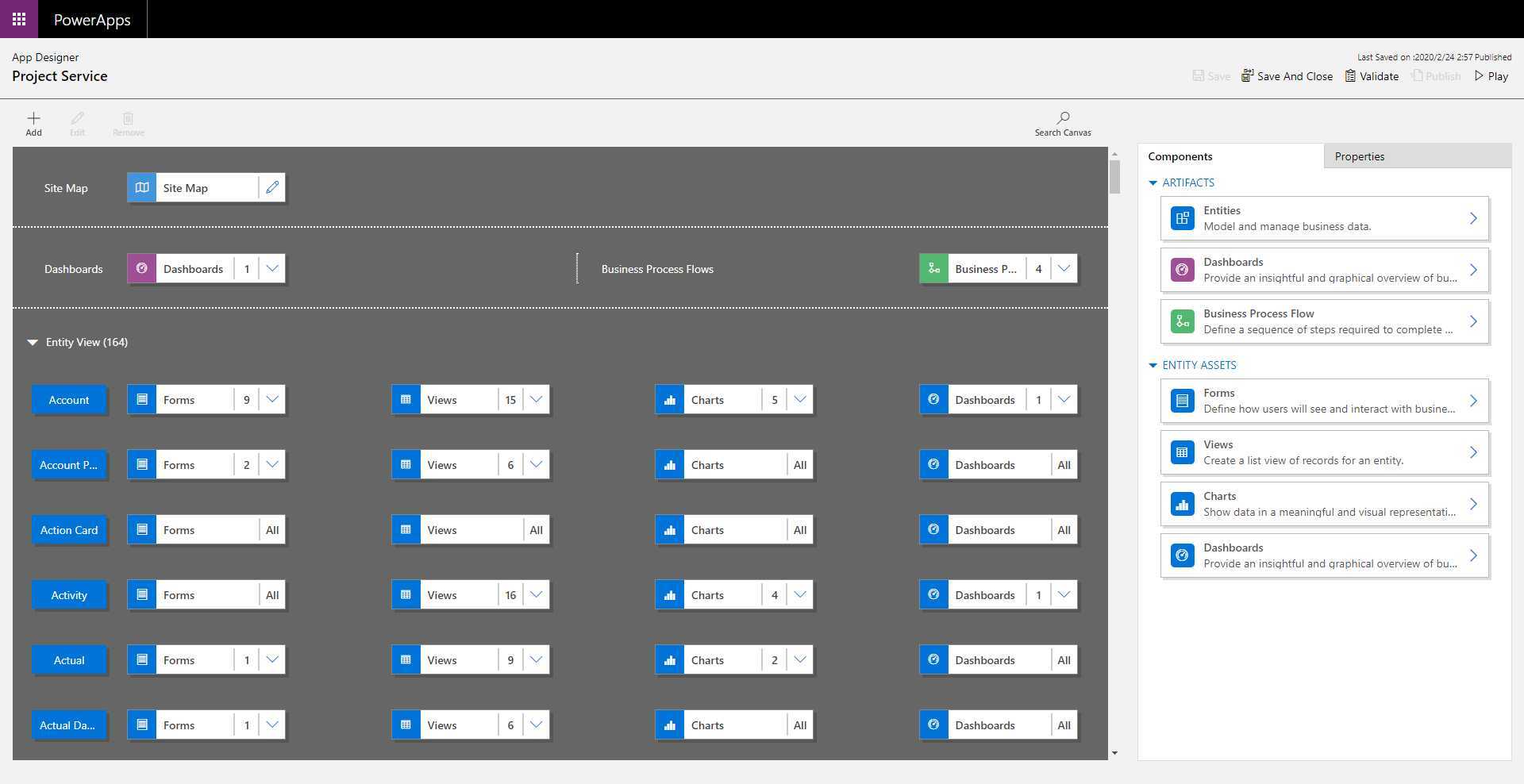Click the Play button
The width and height of the screenshot is (1524, 784).
(1491, 76)
